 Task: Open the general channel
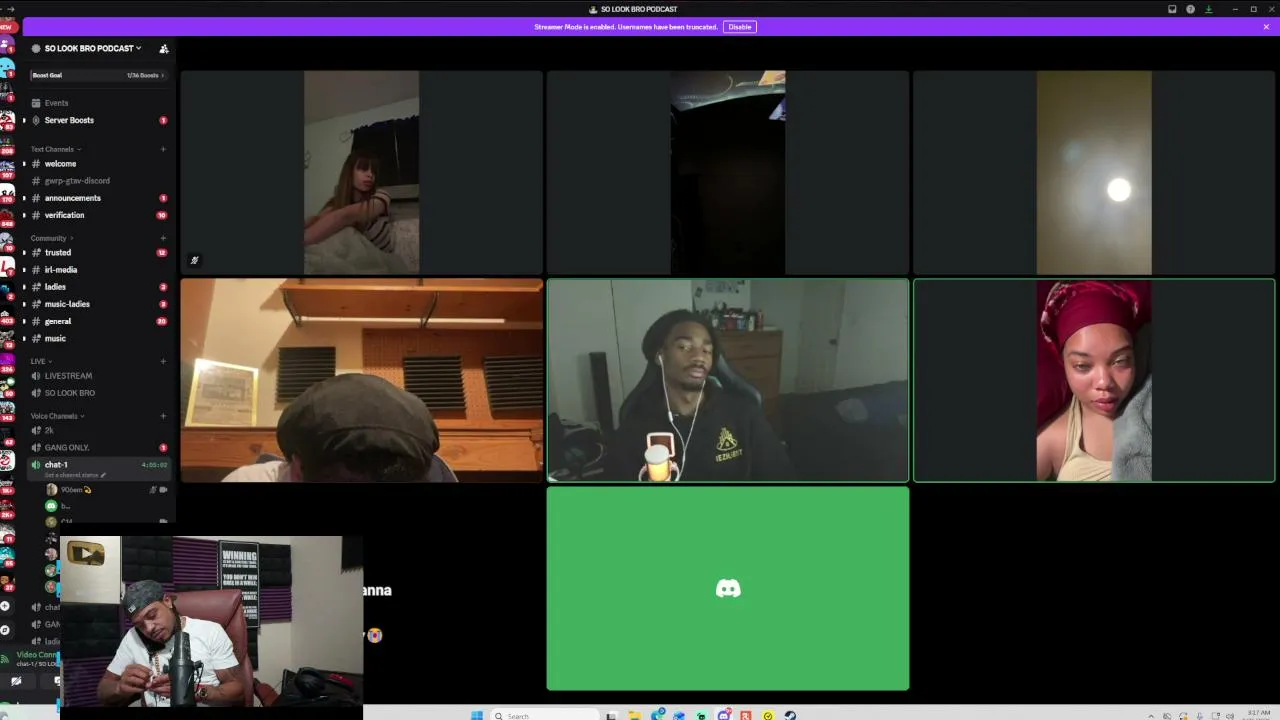(98, 321)
